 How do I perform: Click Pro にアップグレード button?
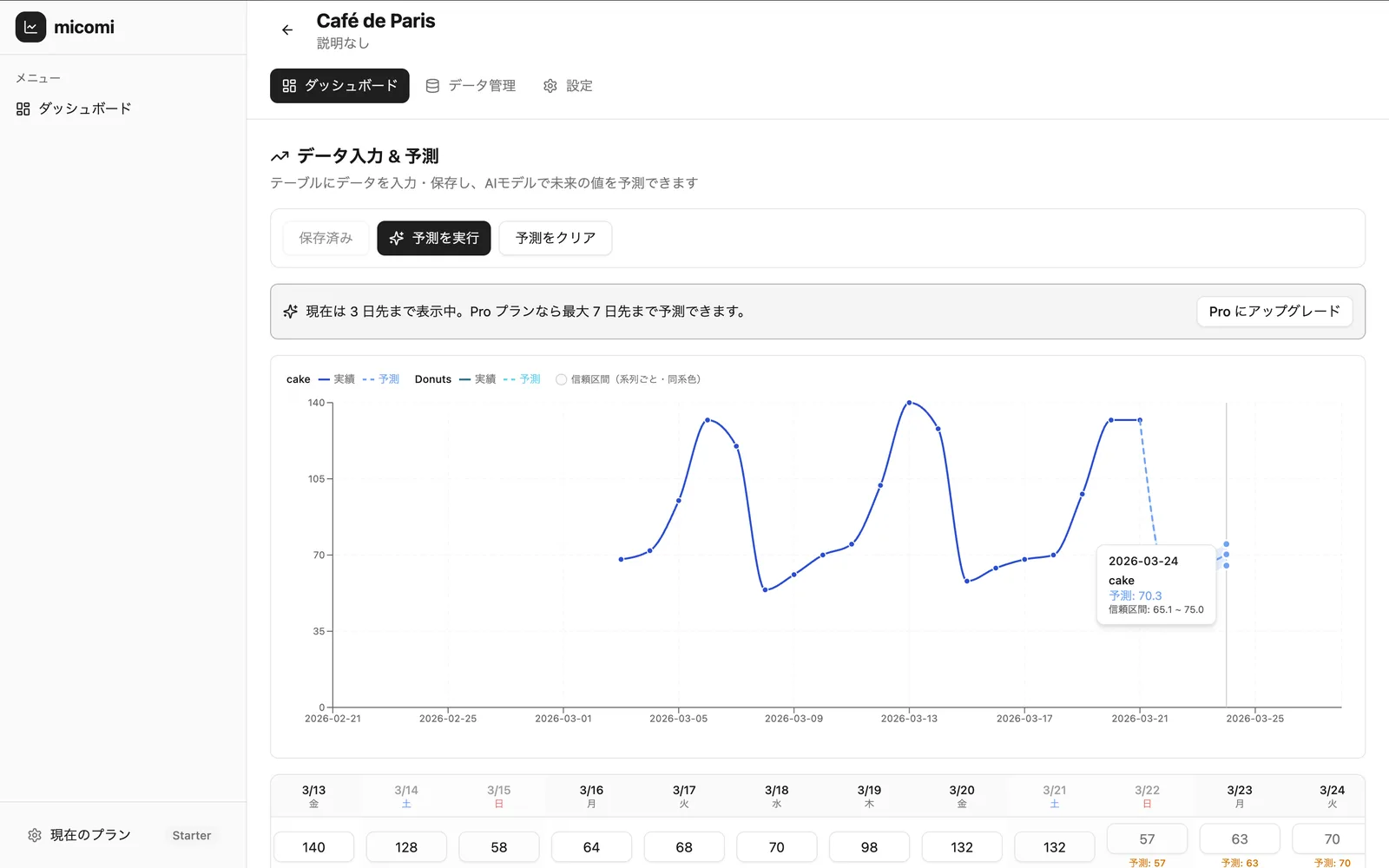click(1274, 312)
